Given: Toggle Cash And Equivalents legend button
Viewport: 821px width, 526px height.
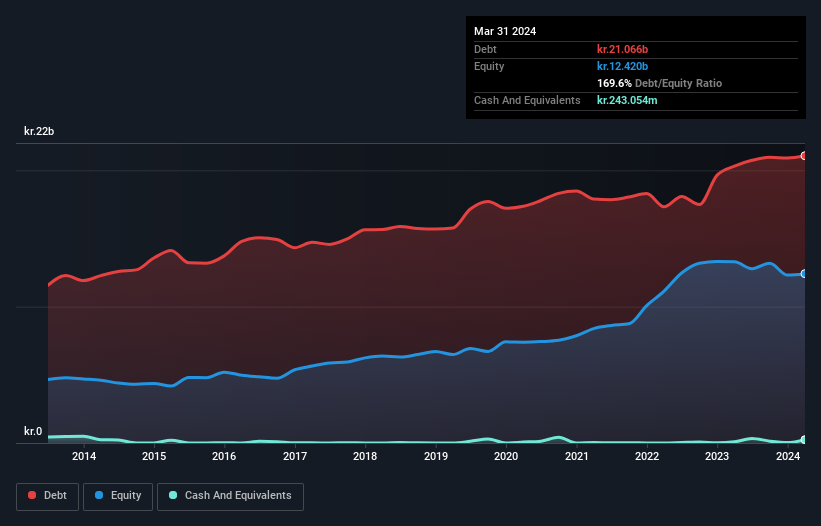Looking at the screenshot, I should coord(230,496).
